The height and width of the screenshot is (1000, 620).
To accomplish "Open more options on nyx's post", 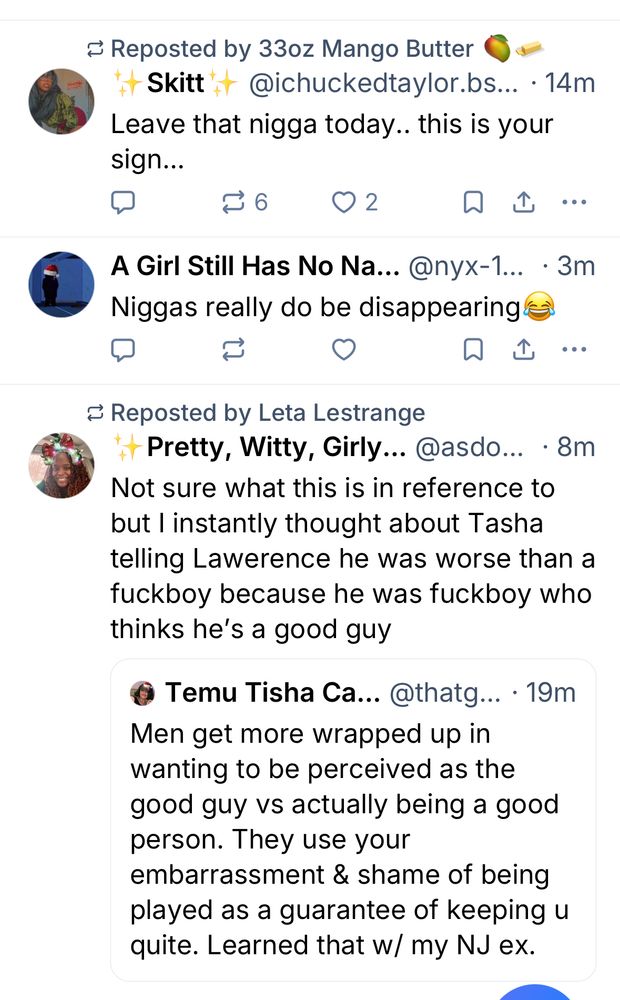I will pos(574,350).
